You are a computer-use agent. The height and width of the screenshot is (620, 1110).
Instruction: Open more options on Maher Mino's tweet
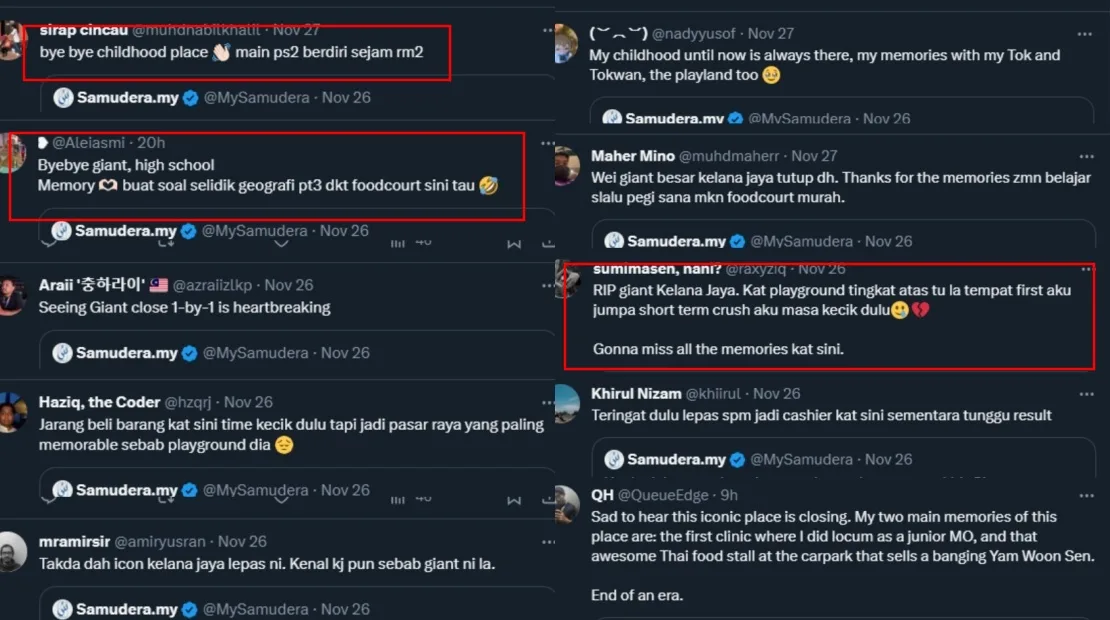point(1085,157)
